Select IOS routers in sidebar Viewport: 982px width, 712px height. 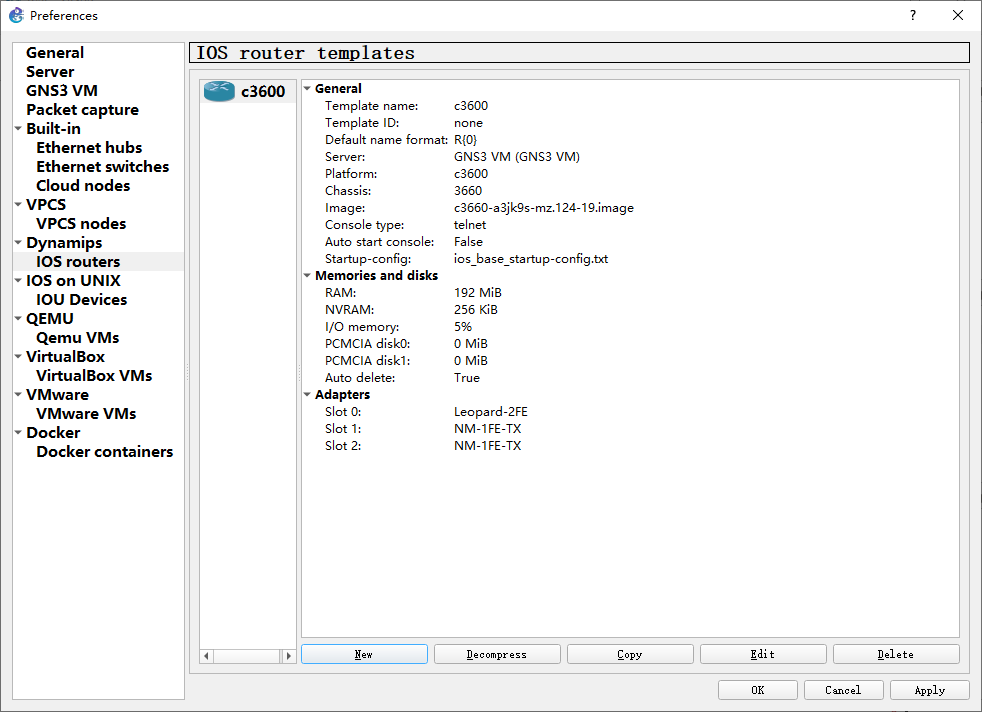click(78, 262)
